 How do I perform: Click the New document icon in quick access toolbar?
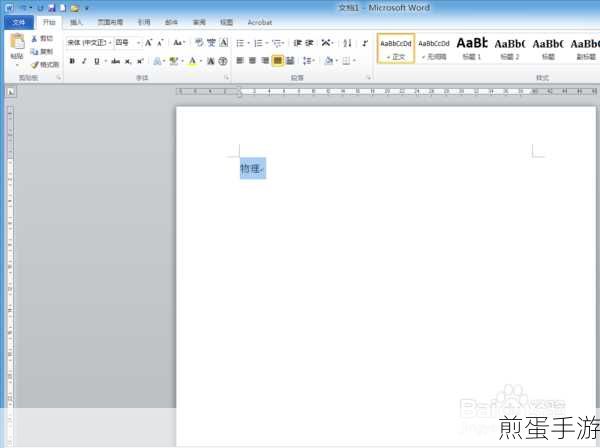tap(63, 8)
